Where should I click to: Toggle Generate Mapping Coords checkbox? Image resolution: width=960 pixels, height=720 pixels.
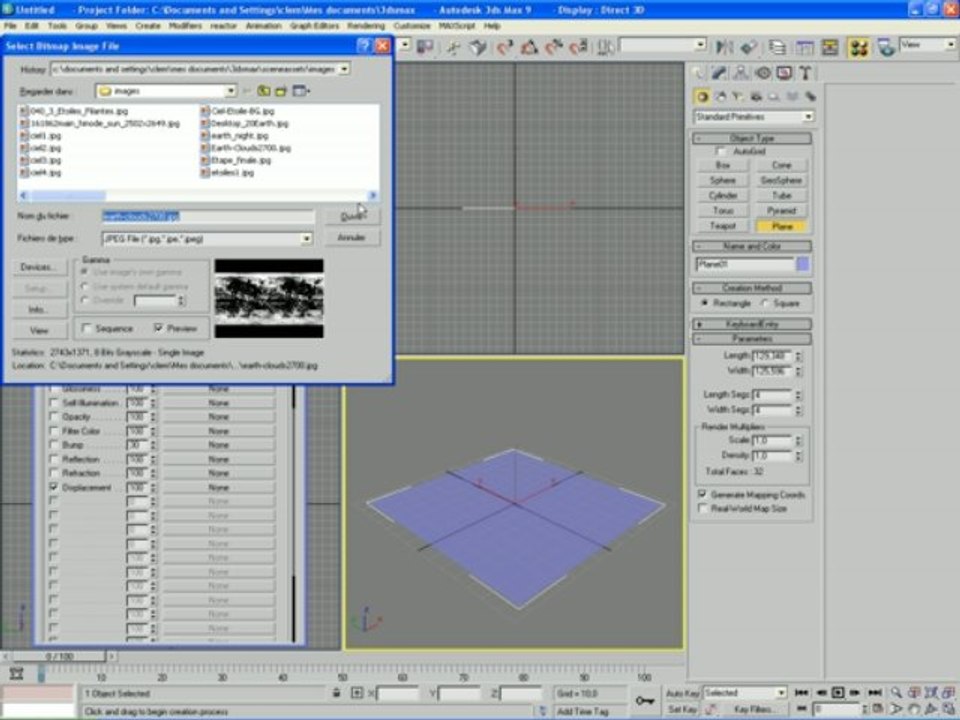tap(702, 493)
